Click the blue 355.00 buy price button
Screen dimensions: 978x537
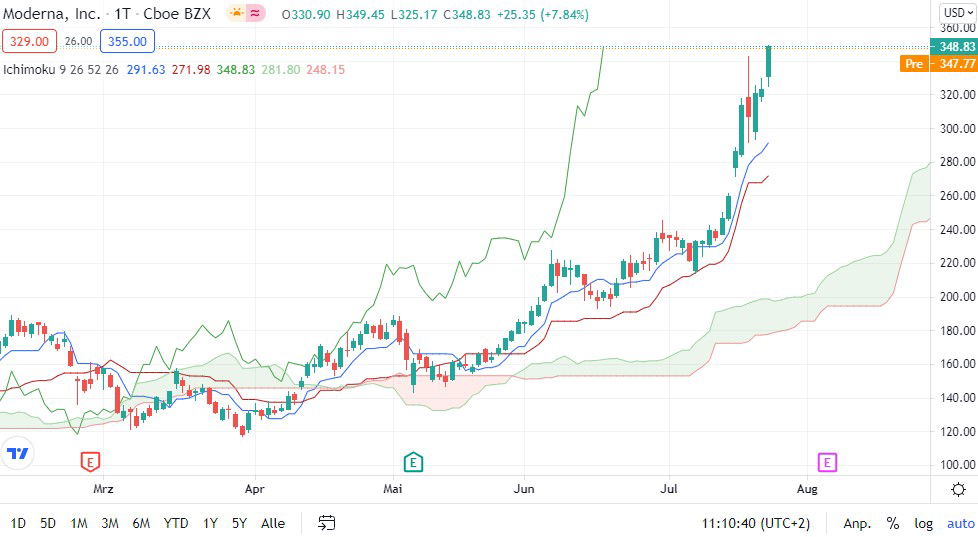coord(127,41)
